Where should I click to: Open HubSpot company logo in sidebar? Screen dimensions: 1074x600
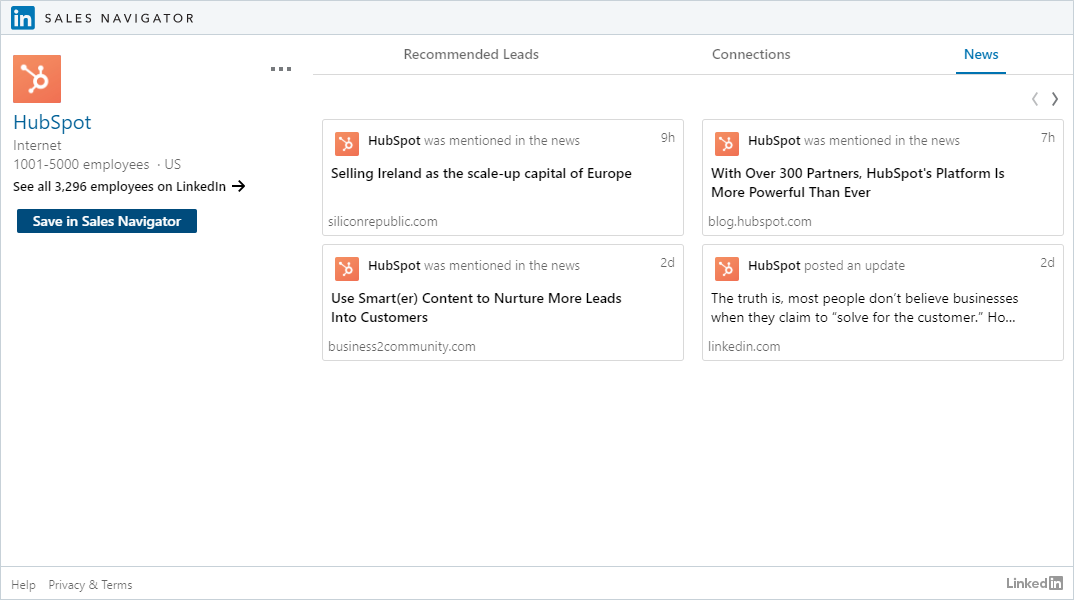coord(37,79)
